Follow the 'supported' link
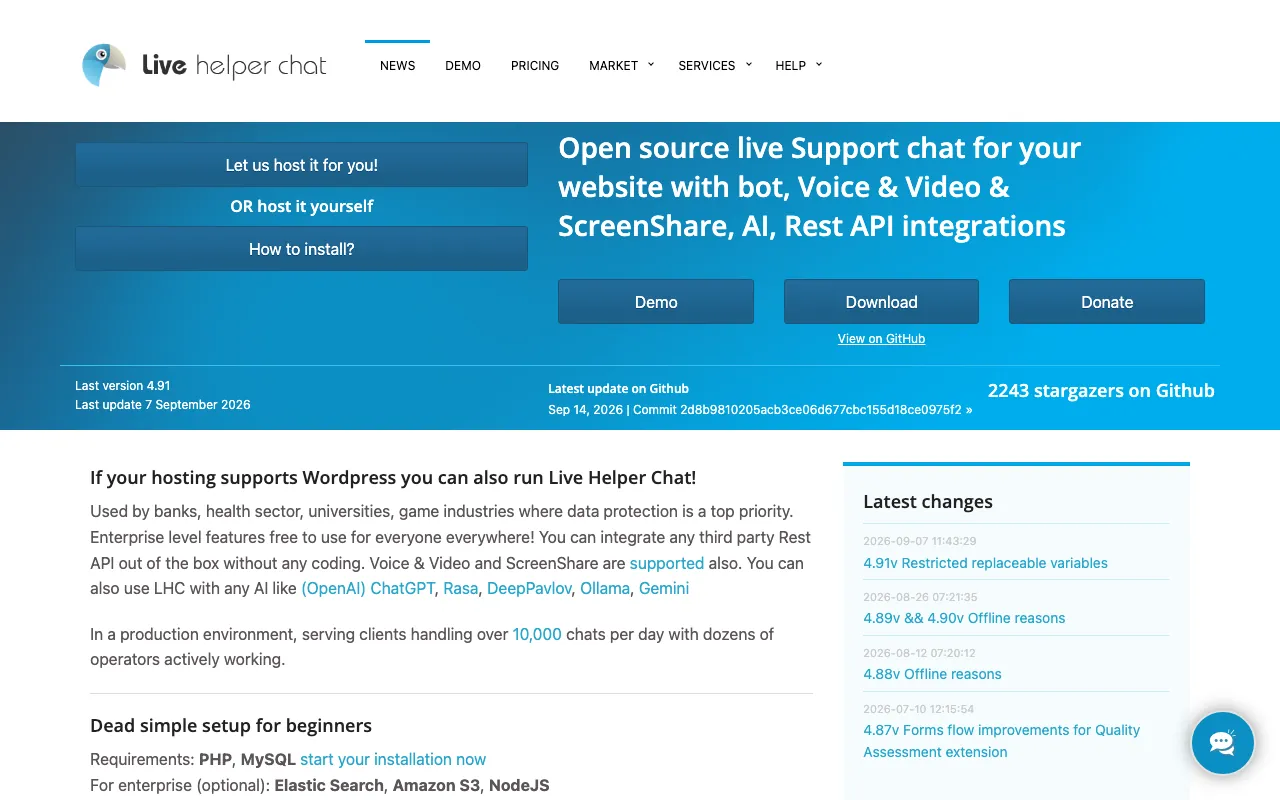Viewport: 1280px width, 800px height. (667, 563)
